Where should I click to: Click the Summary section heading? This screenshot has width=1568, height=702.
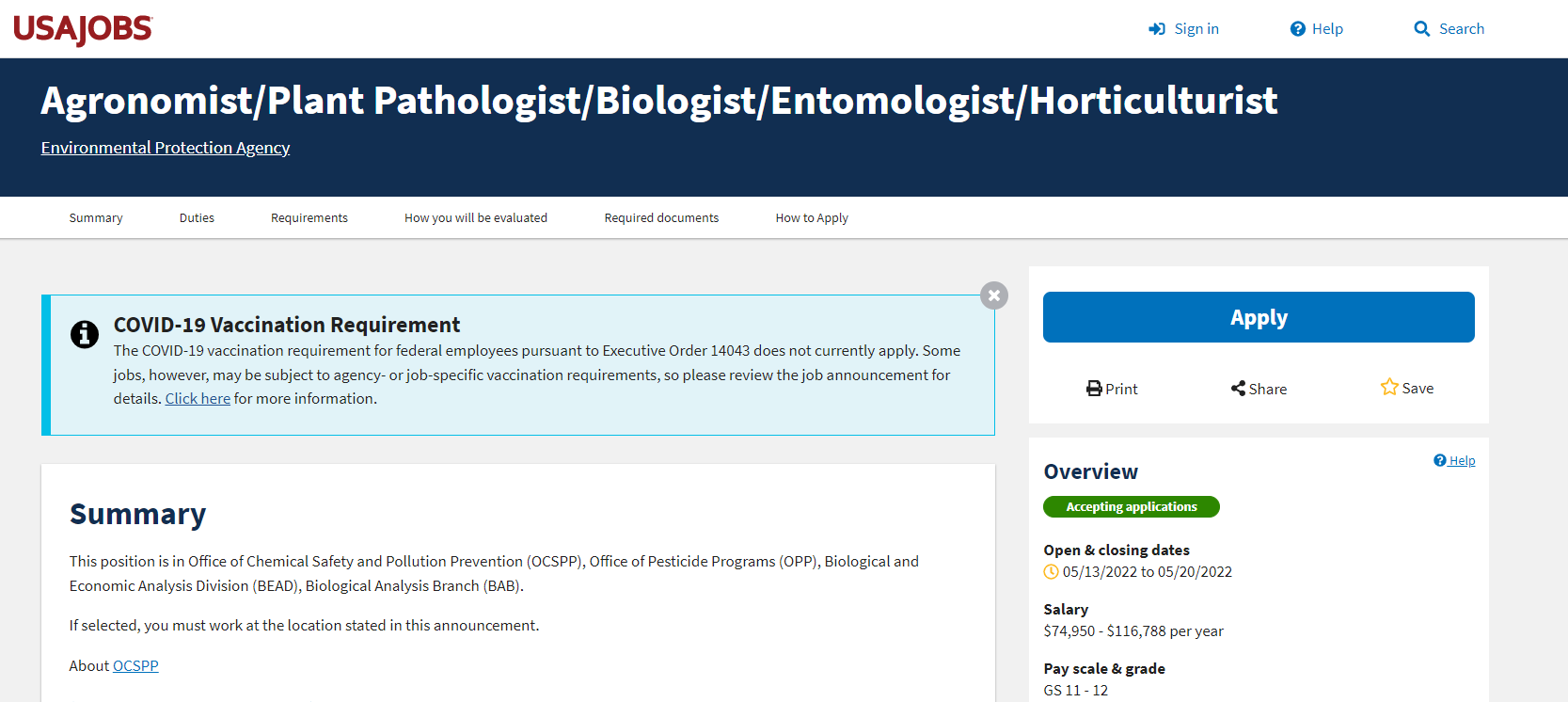tap(138, 514)
